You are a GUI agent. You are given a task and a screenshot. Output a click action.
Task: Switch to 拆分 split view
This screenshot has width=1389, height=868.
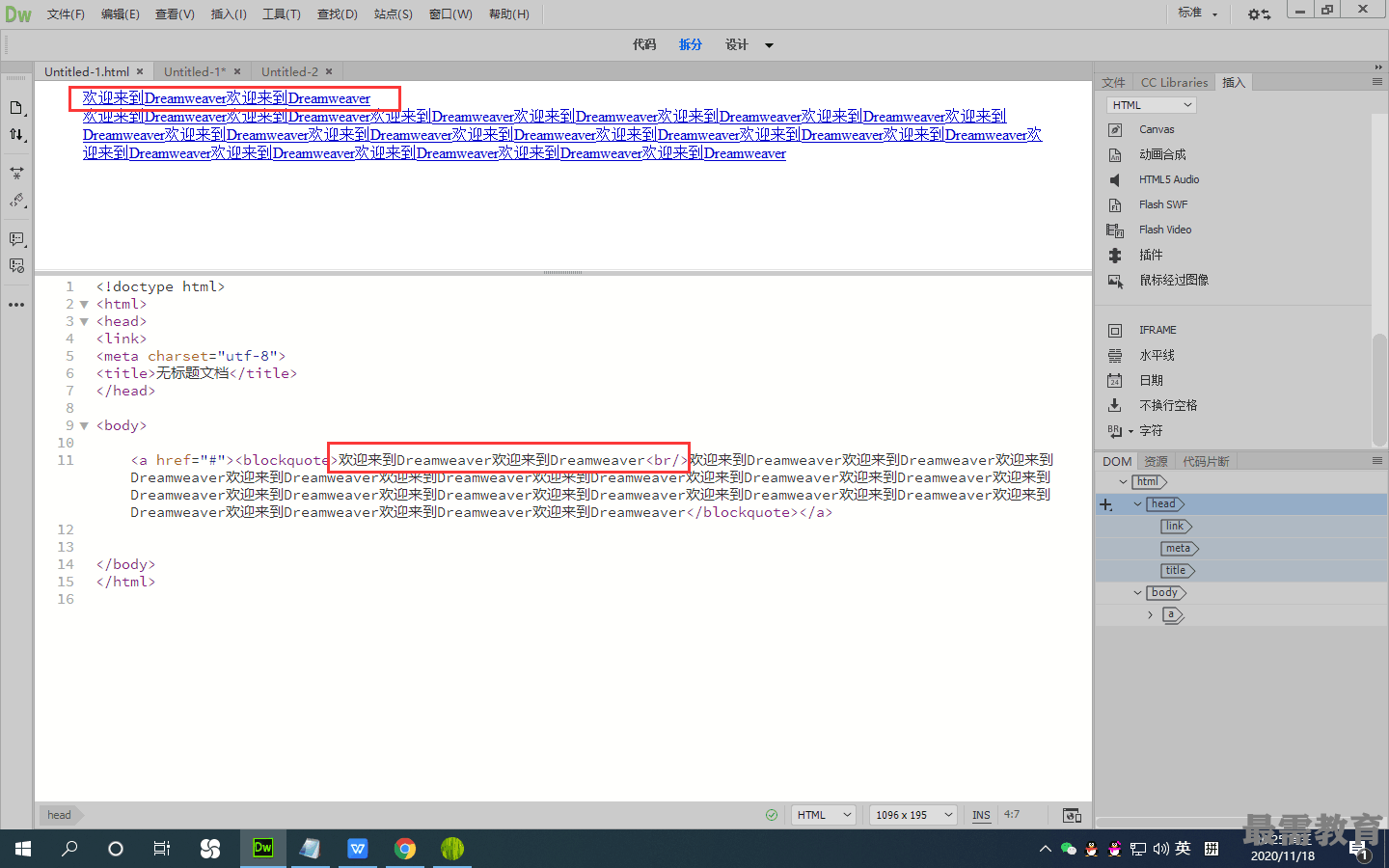click(x=691, y=44)
